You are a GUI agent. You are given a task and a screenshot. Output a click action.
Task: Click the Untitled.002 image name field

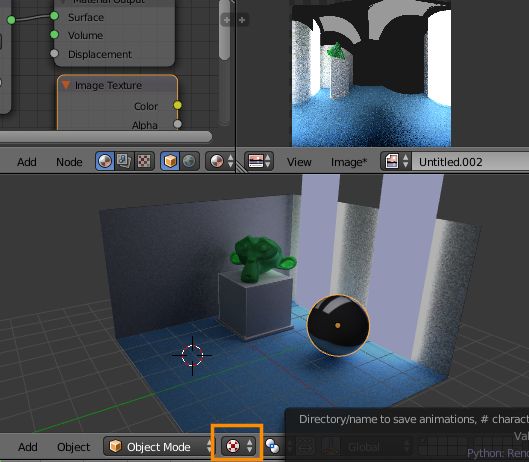click(470, 161)
